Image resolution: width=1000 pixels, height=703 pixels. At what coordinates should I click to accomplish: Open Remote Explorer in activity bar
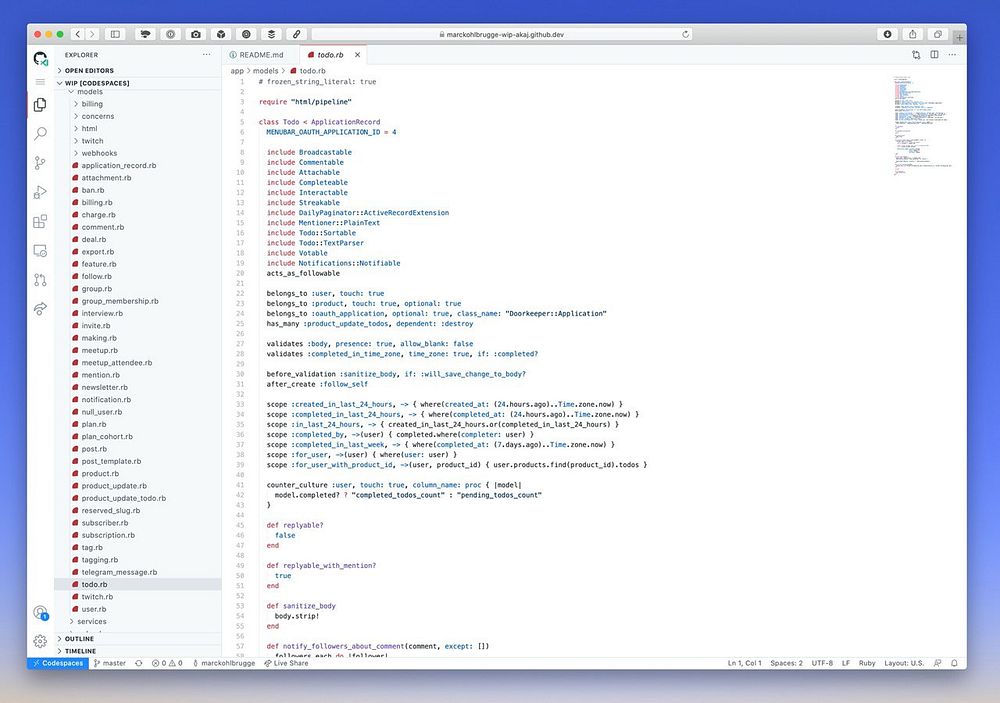pyautogui.click(x=40, y=250)
